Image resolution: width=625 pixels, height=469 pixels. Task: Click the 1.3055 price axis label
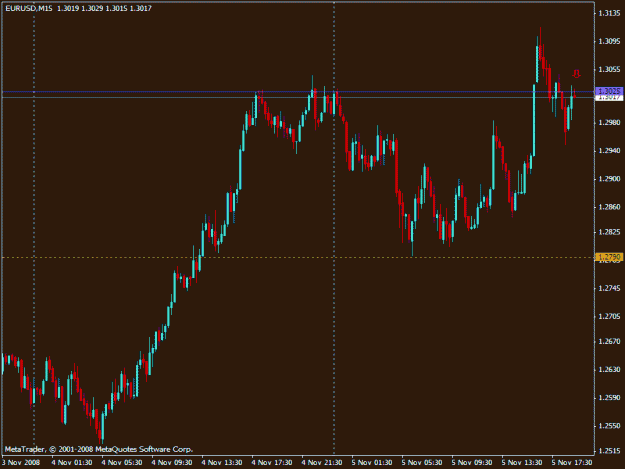pos(609,70)
